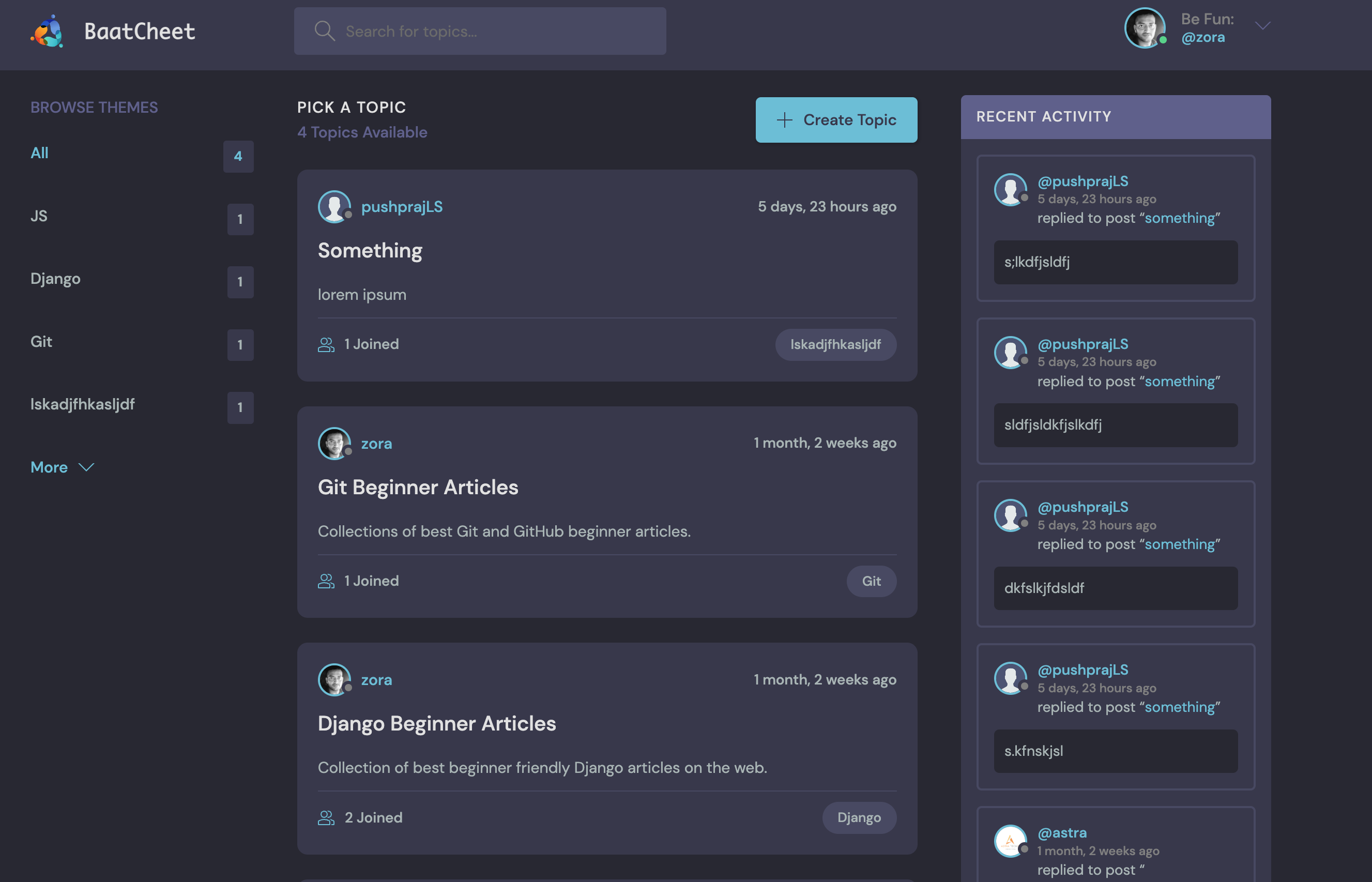The image size is (1372, 882).
Task: Open "something" post link above s;lkdfjsldfj
Action: pos(1180,218)
